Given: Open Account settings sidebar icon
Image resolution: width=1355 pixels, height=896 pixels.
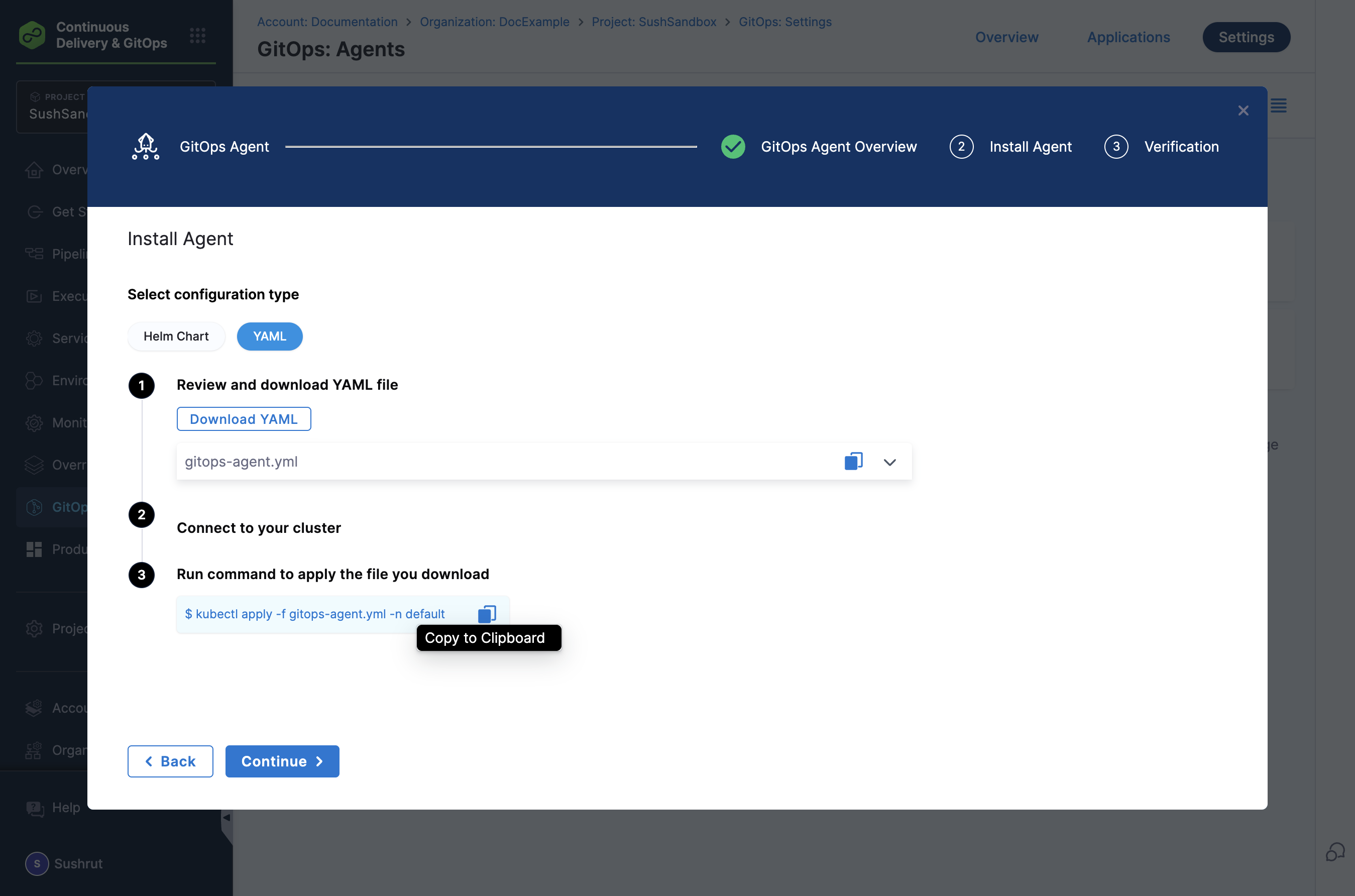Looking at the screenshot, I should pyautogui.click(x=34, y=708).
